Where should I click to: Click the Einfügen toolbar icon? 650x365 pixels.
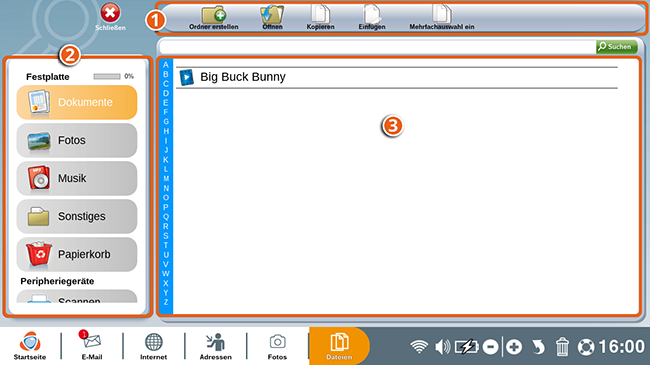[x=372, y=14]
